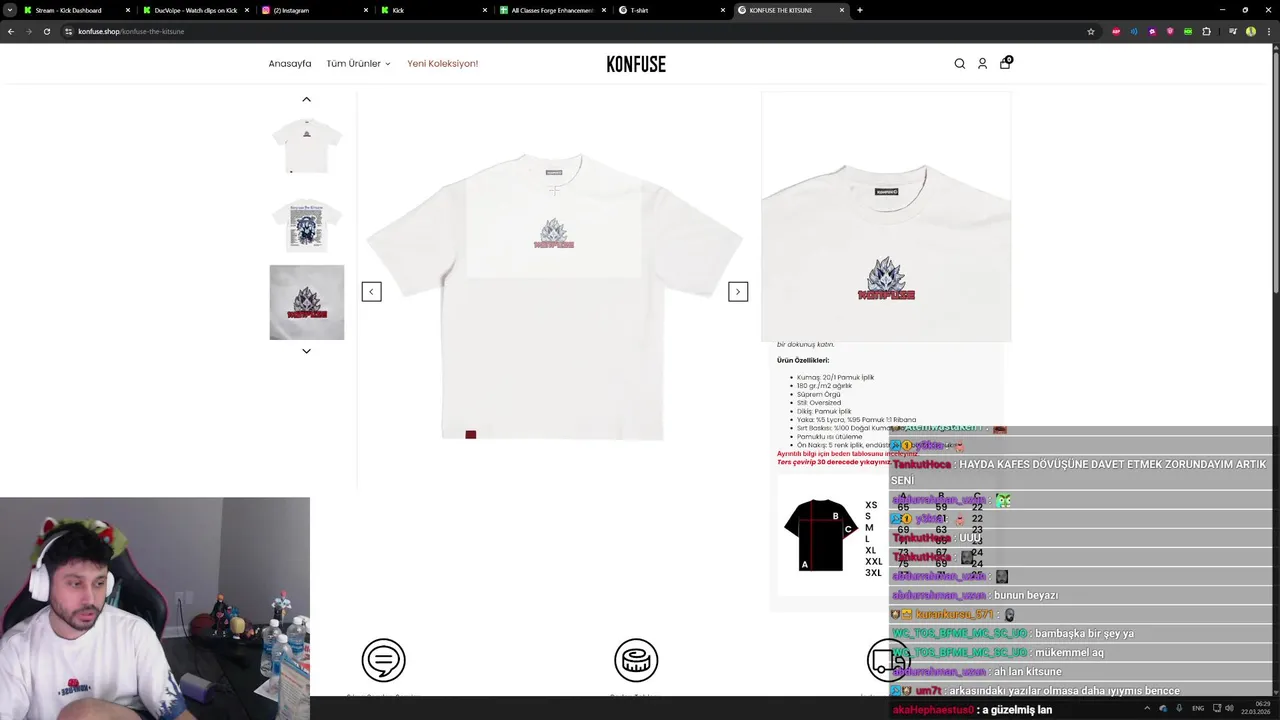
Task: Open the Chrome profile avatar
Action: [1251, 31]
